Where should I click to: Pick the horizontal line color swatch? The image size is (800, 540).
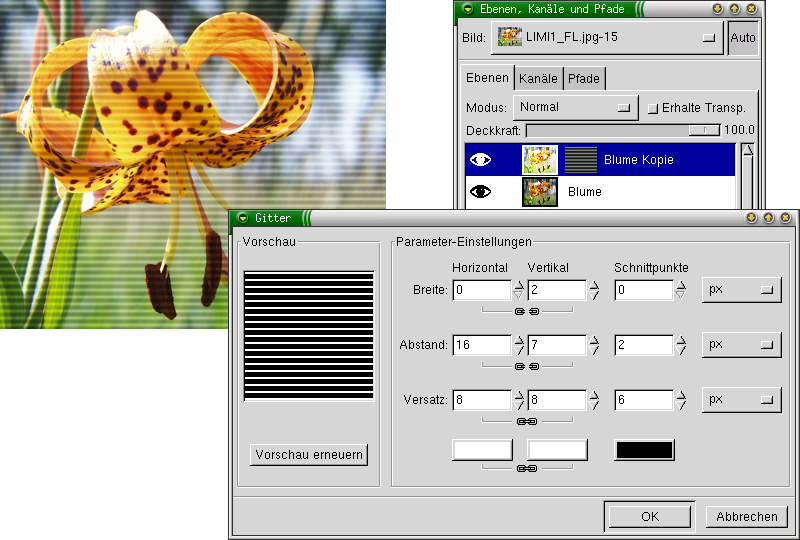[482, 450]
